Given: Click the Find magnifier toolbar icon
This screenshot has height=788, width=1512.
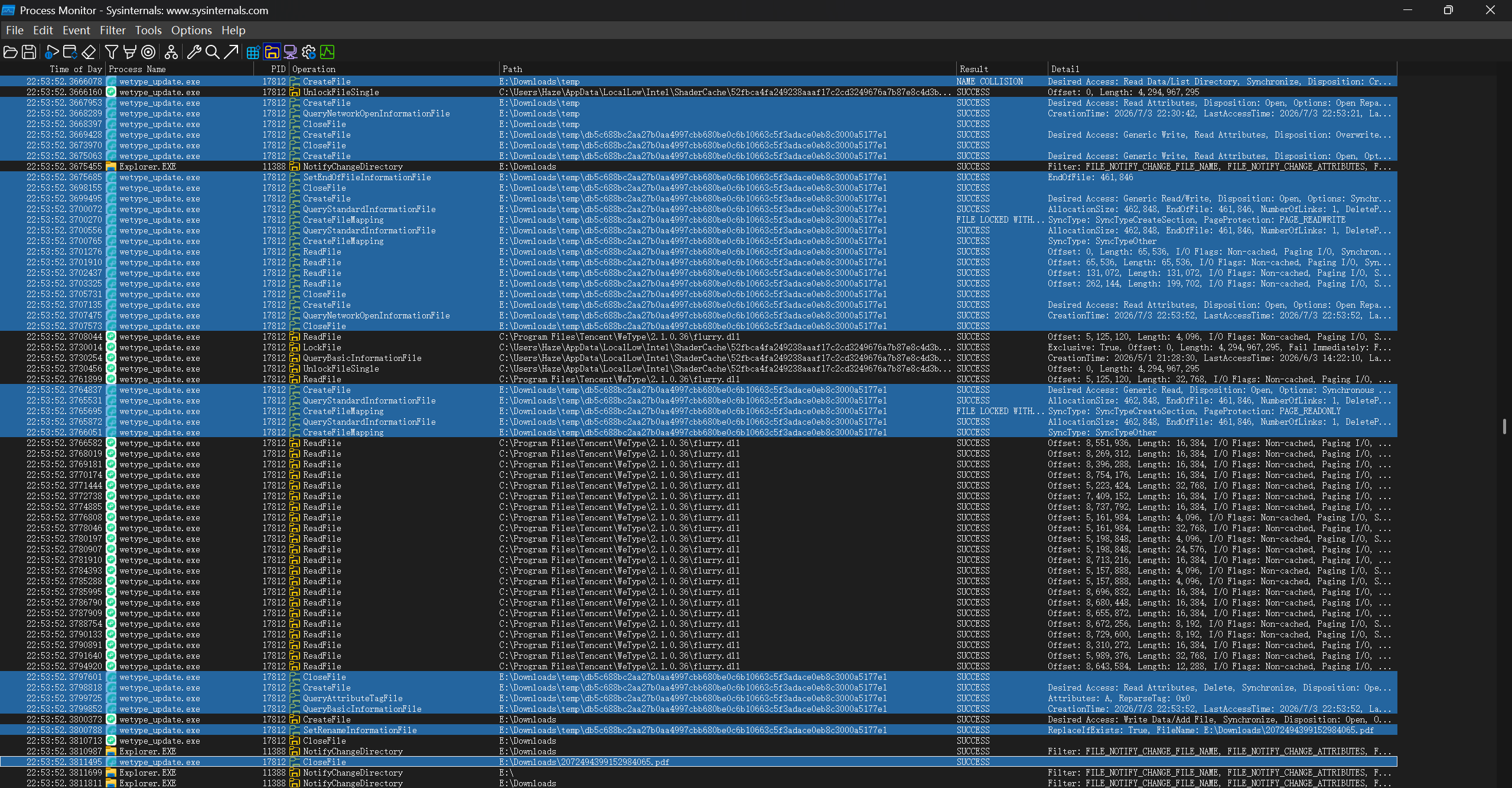Looking at the screenshot, I should pyautogui.click(x=212, y=52).
